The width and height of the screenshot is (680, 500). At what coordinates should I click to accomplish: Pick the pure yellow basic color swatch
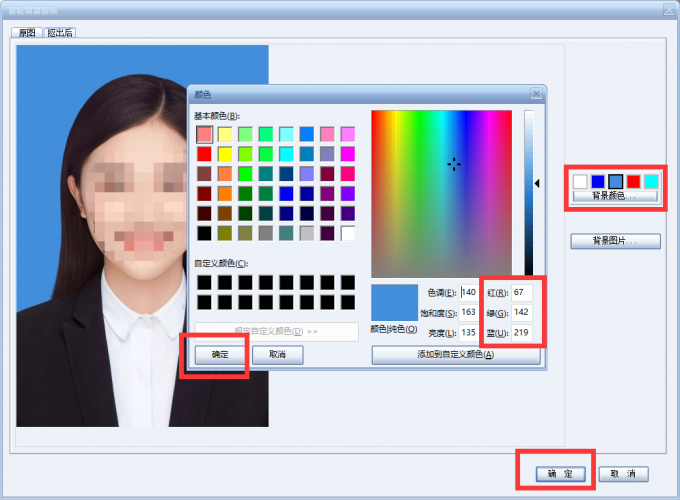click(x=225, y=154)
